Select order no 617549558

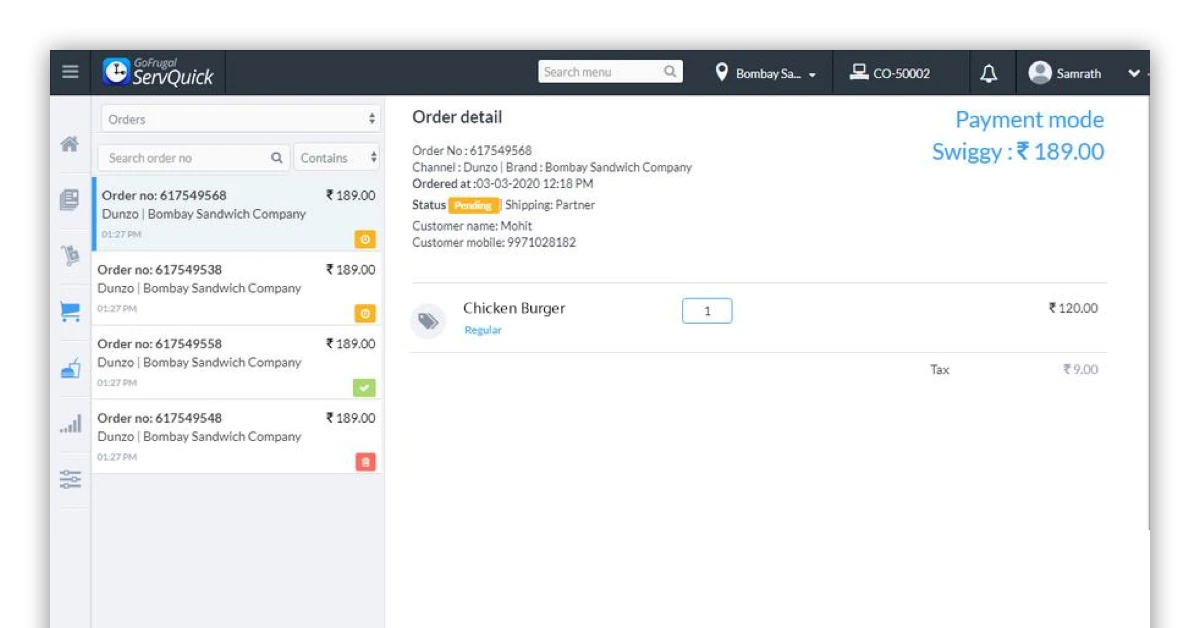(x=239, y=362)
